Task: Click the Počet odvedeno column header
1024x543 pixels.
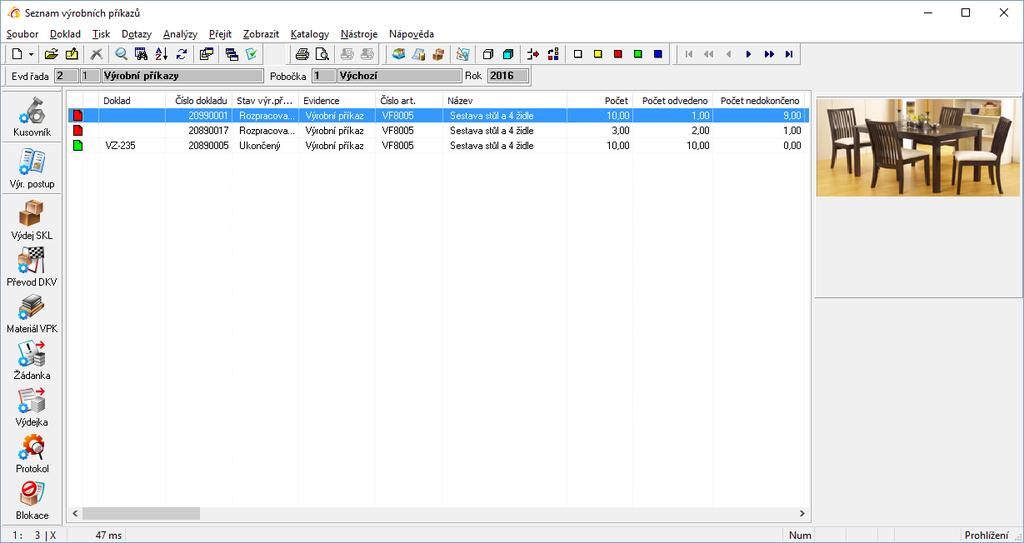Action: click(673, 101)
